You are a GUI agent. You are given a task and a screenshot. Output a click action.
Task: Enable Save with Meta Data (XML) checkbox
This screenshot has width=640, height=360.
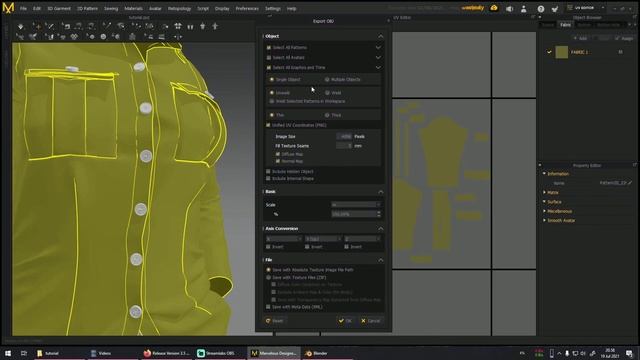[268, 307]
